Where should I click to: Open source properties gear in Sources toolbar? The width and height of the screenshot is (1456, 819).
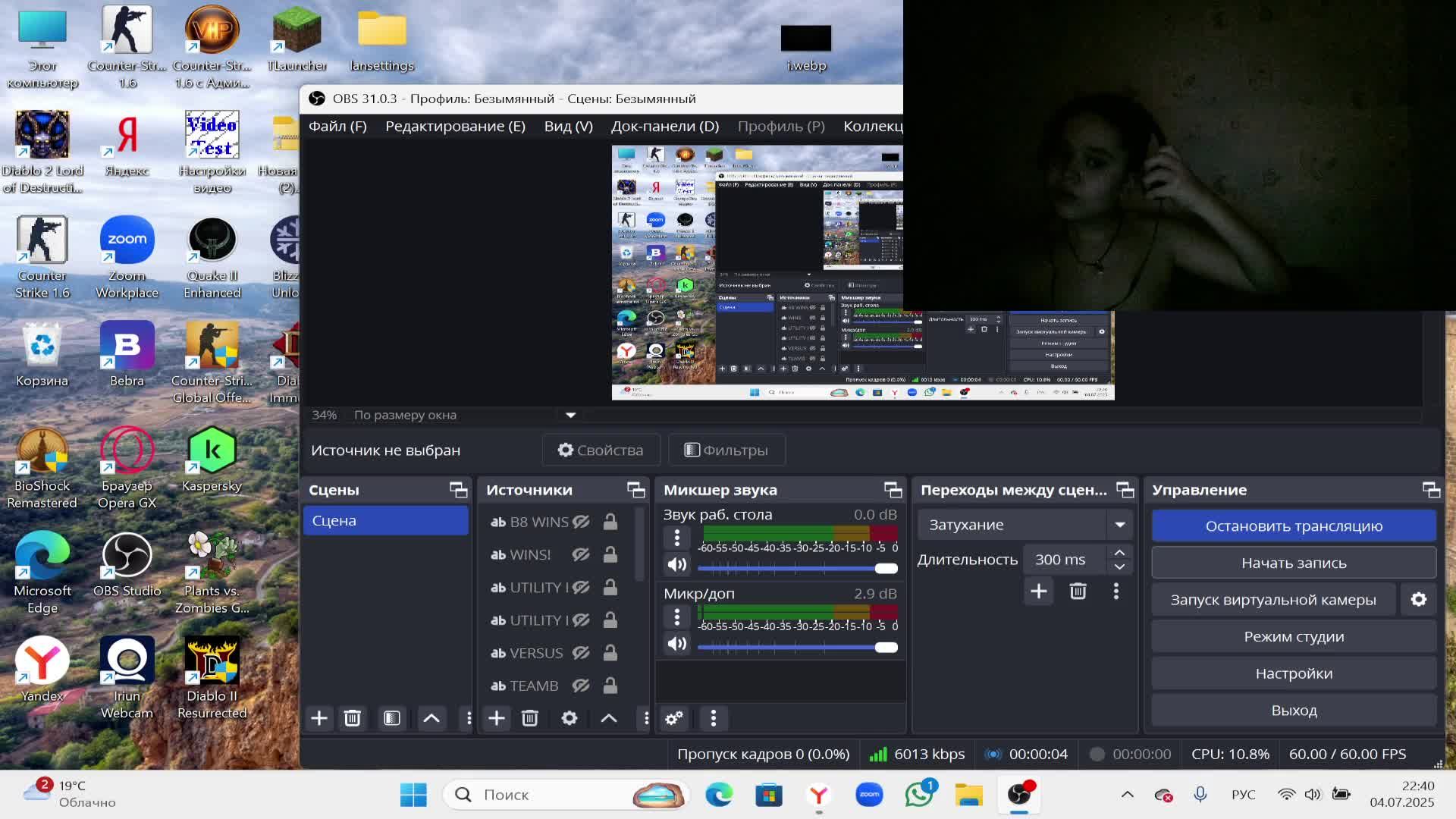point(570,718)
